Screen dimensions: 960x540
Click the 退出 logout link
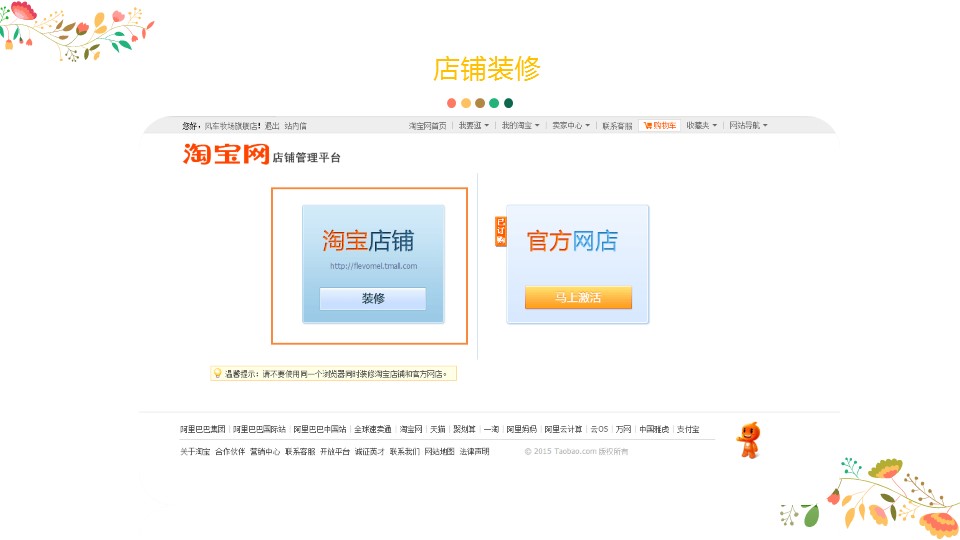[272, 126]
